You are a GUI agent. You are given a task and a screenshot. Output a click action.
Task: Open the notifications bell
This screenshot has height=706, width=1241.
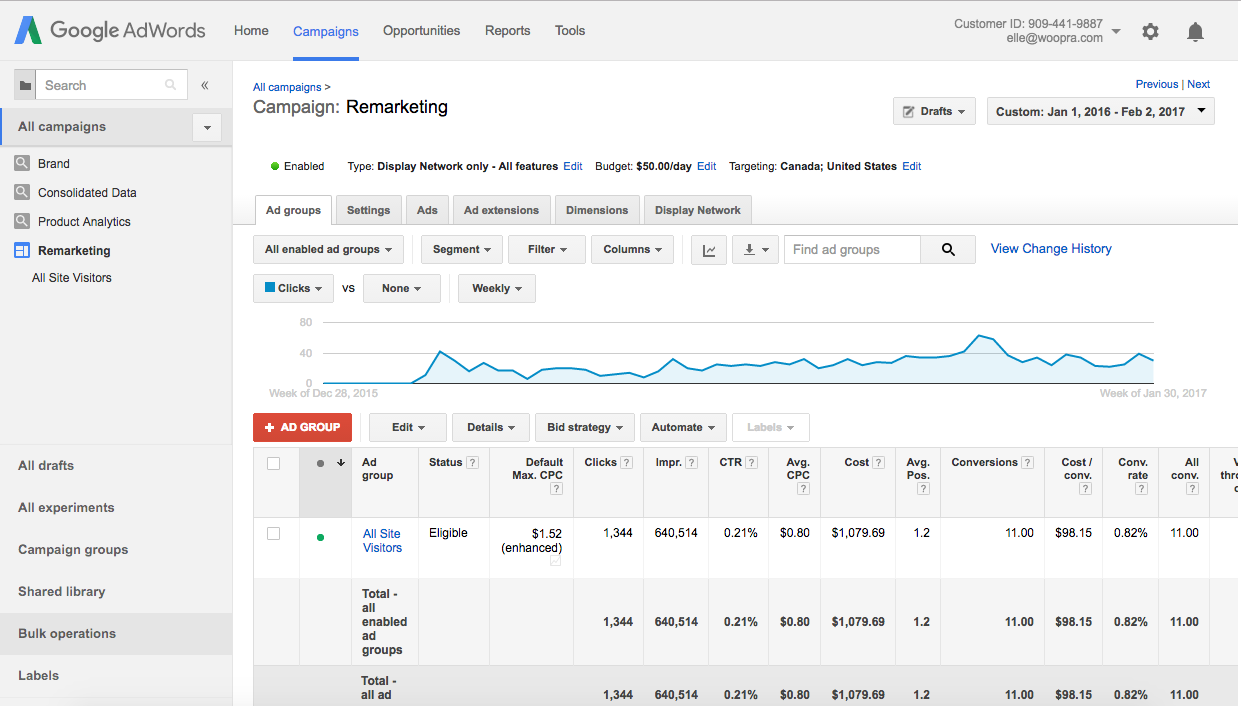1195,32
